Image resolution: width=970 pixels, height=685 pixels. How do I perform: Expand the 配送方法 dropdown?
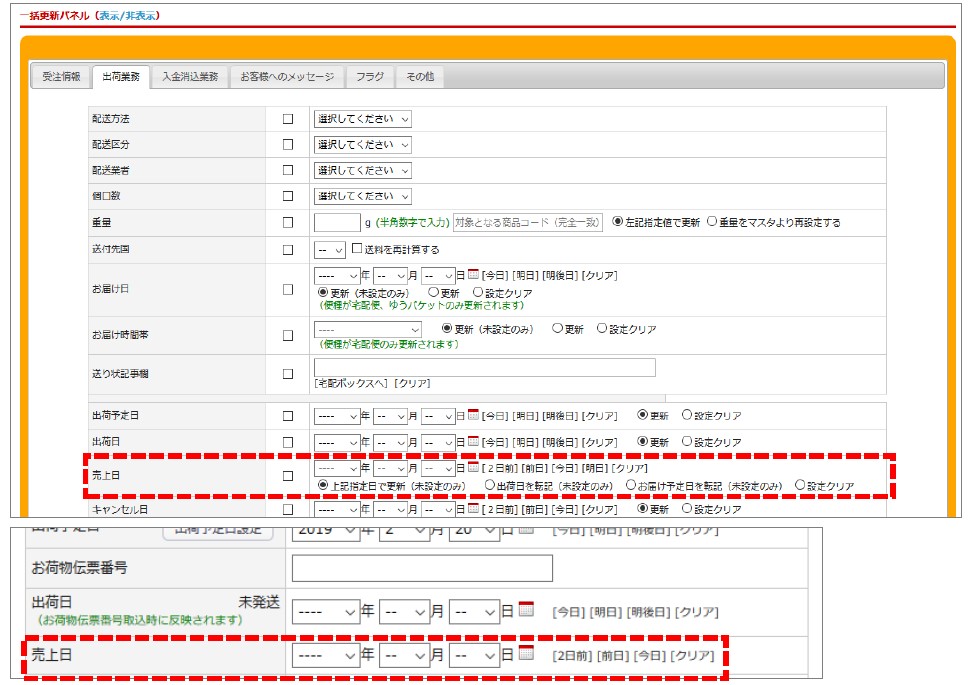362,119
